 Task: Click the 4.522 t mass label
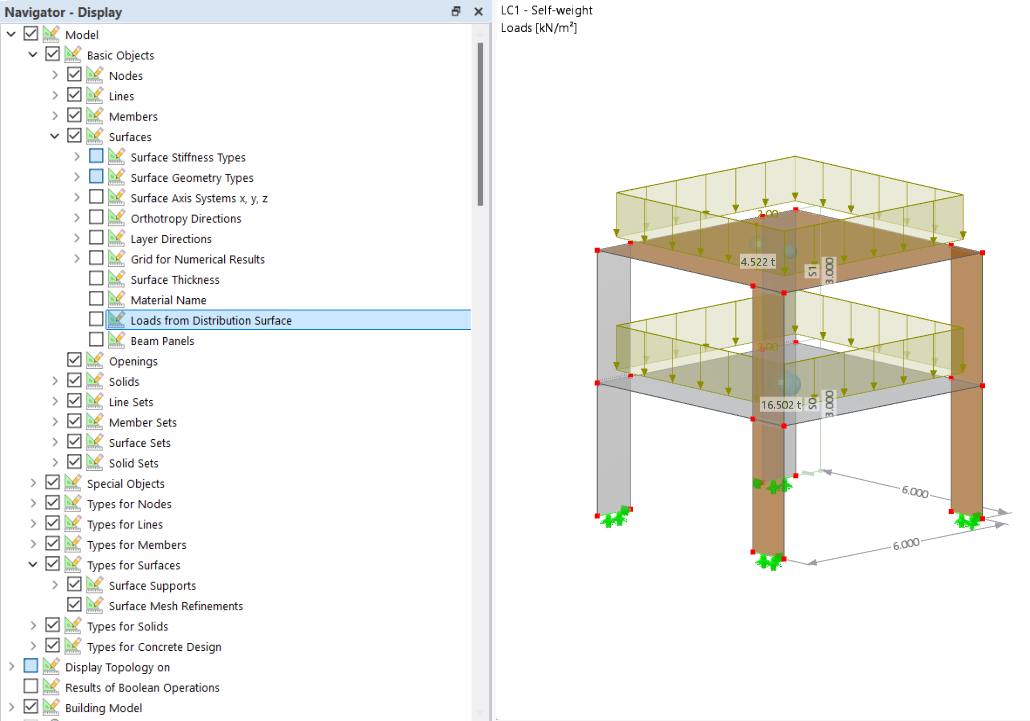point(758,261)
